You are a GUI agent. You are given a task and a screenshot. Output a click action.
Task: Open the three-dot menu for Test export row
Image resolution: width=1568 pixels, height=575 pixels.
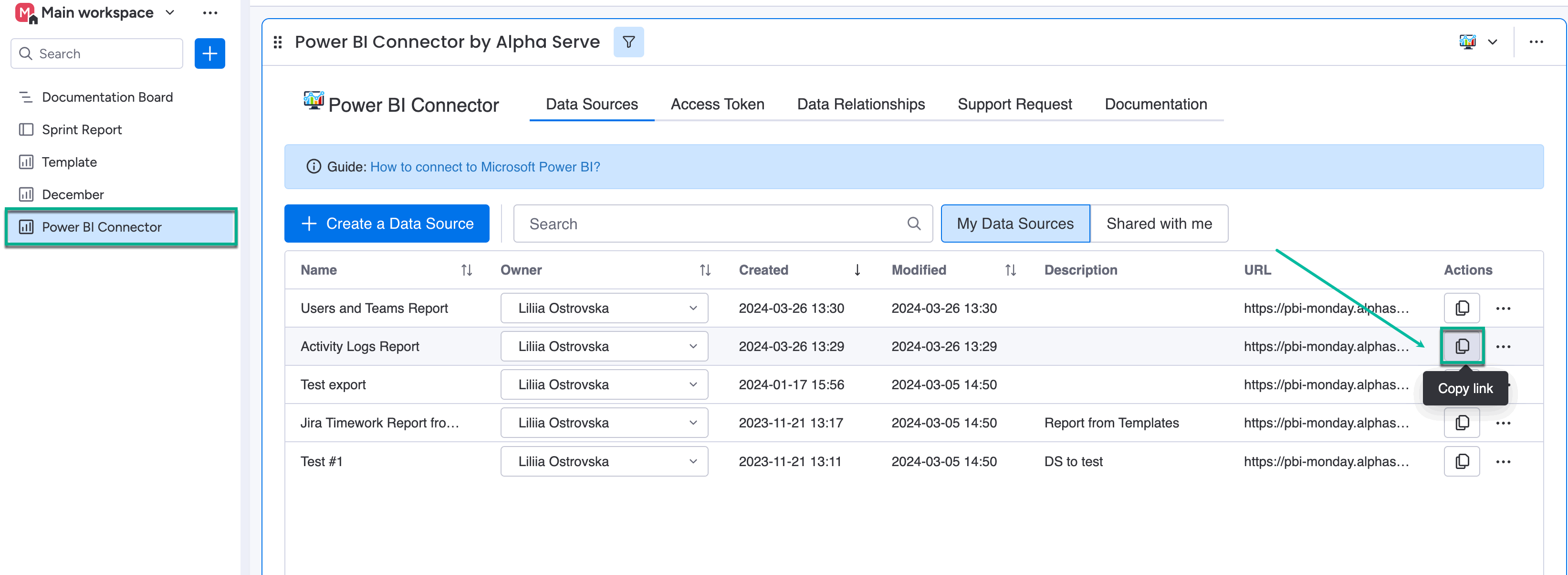click(x=1504, y=384)
